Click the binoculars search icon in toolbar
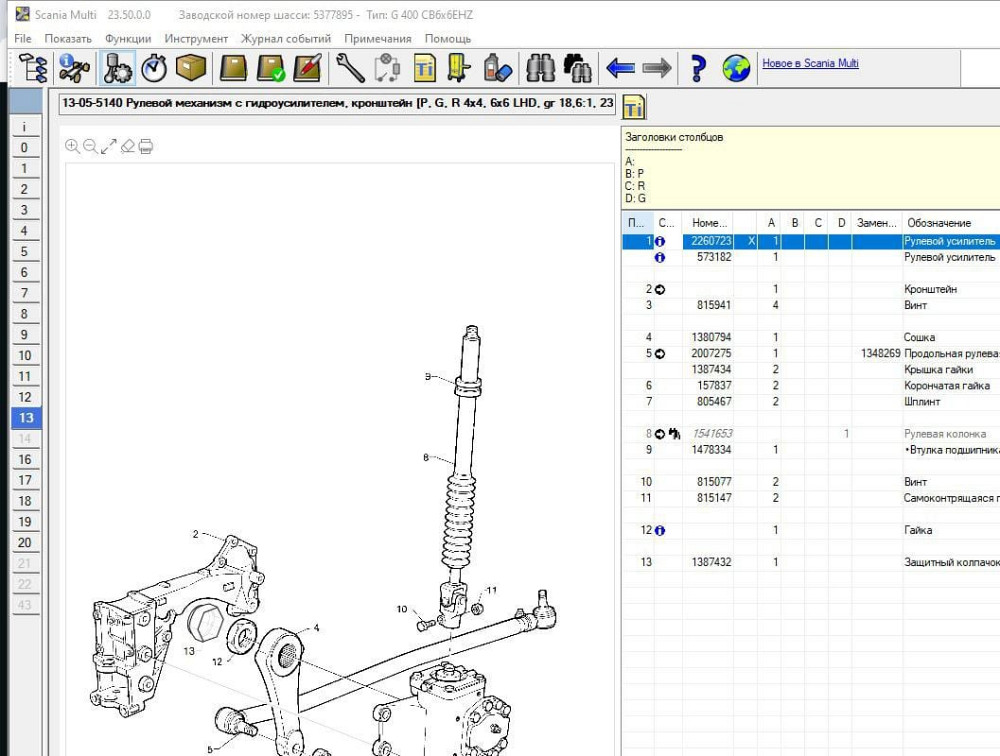This screenshot has height=756, width=1000. click(x=541, y=68)
